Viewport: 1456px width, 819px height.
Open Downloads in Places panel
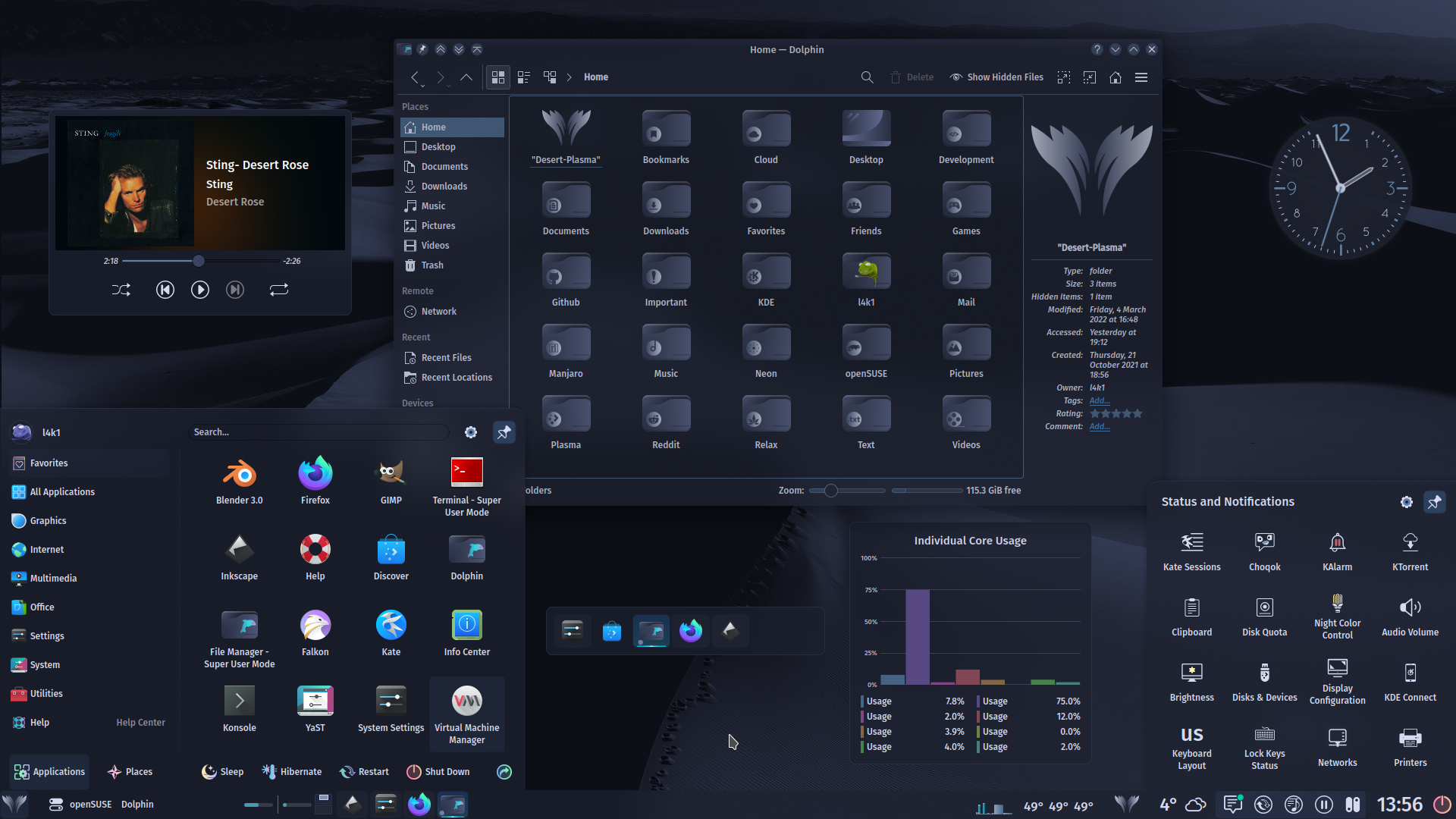pos(452,187)
